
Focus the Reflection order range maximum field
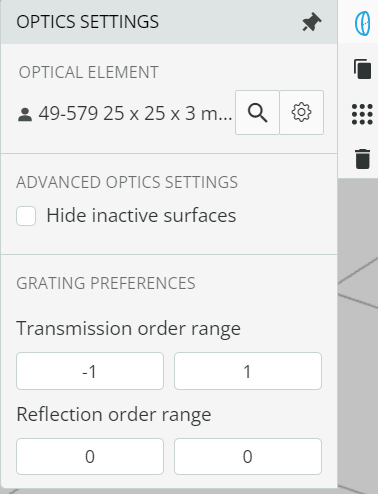click(x=248, y=456)
